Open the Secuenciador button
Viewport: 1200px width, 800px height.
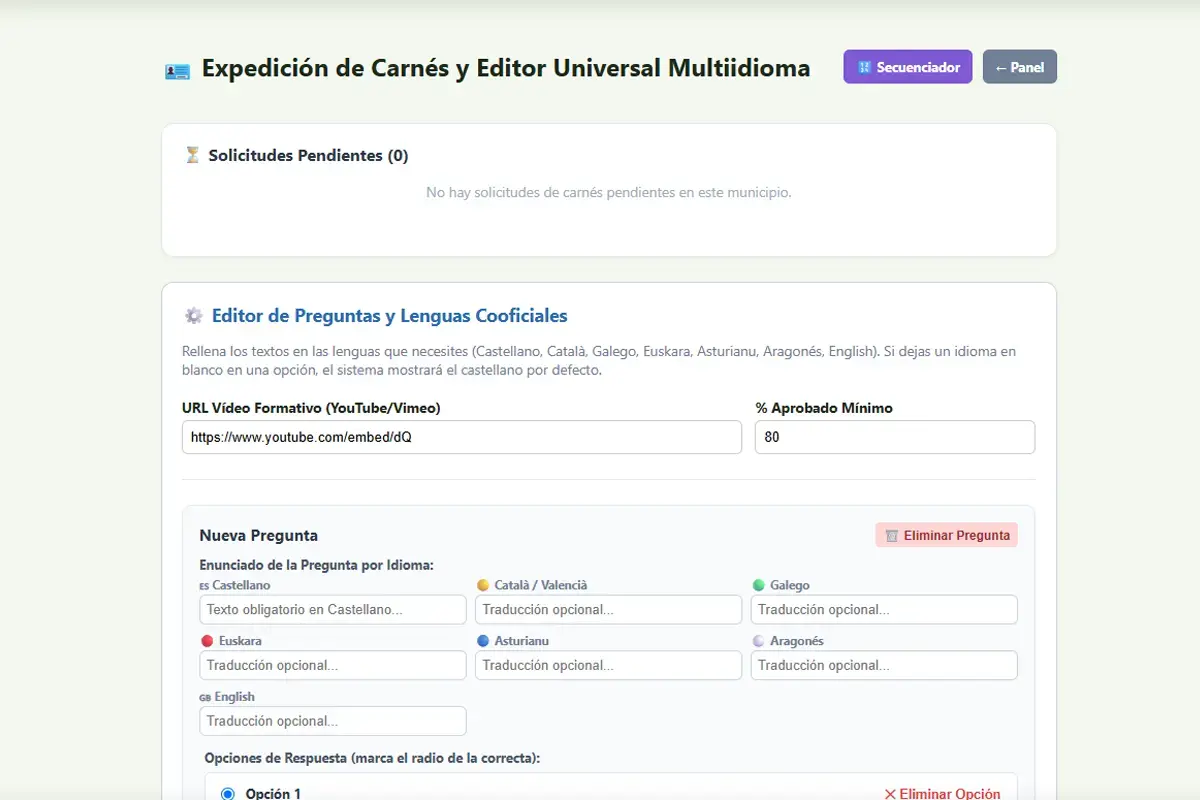(908, 67)
